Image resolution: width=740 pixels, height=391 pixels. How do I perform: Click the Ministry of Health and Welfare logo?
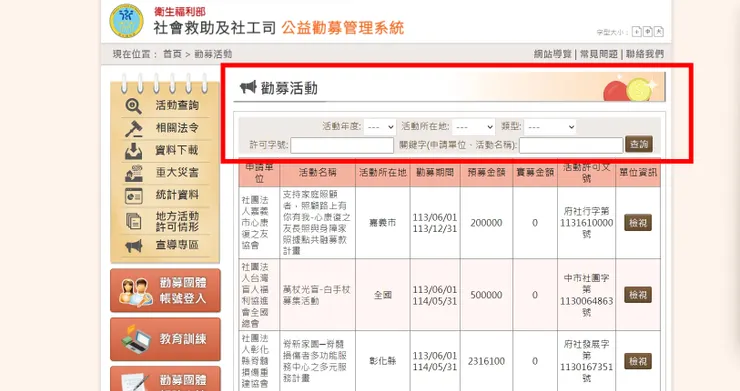126,21
